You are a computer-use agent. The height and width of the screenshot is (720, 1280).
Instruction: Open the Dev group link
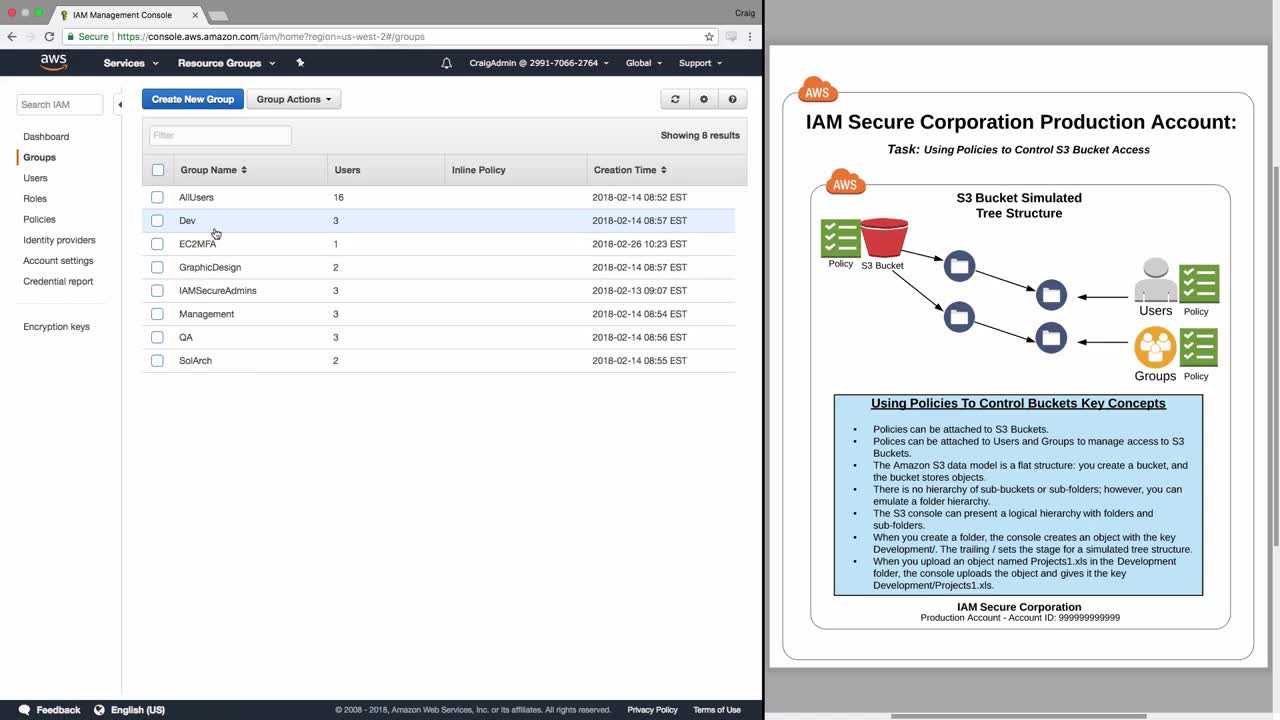coord(187,221)
